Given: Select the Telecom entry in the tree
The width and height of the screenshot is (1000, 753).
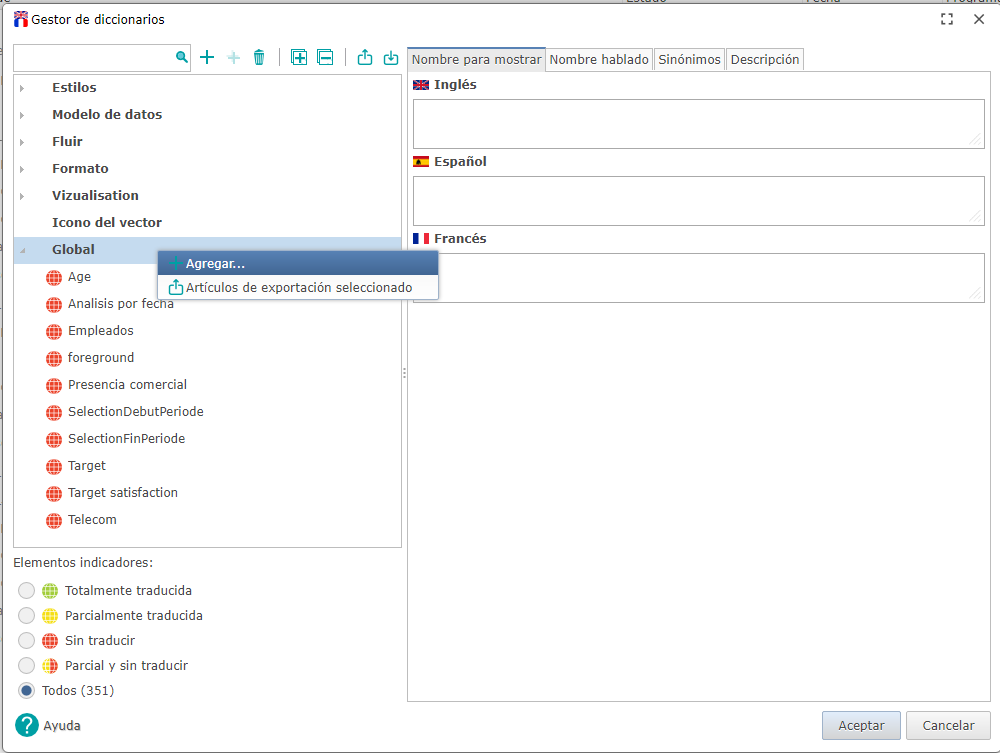Looking at the screenshot, I should [92, 520].
